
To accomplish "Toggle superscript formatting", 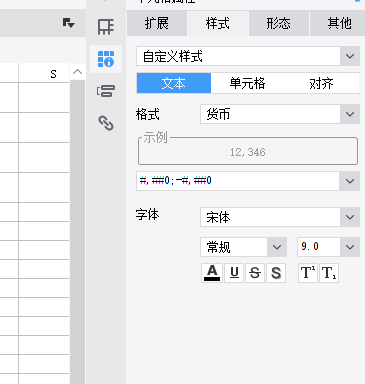I will point(308,273).
